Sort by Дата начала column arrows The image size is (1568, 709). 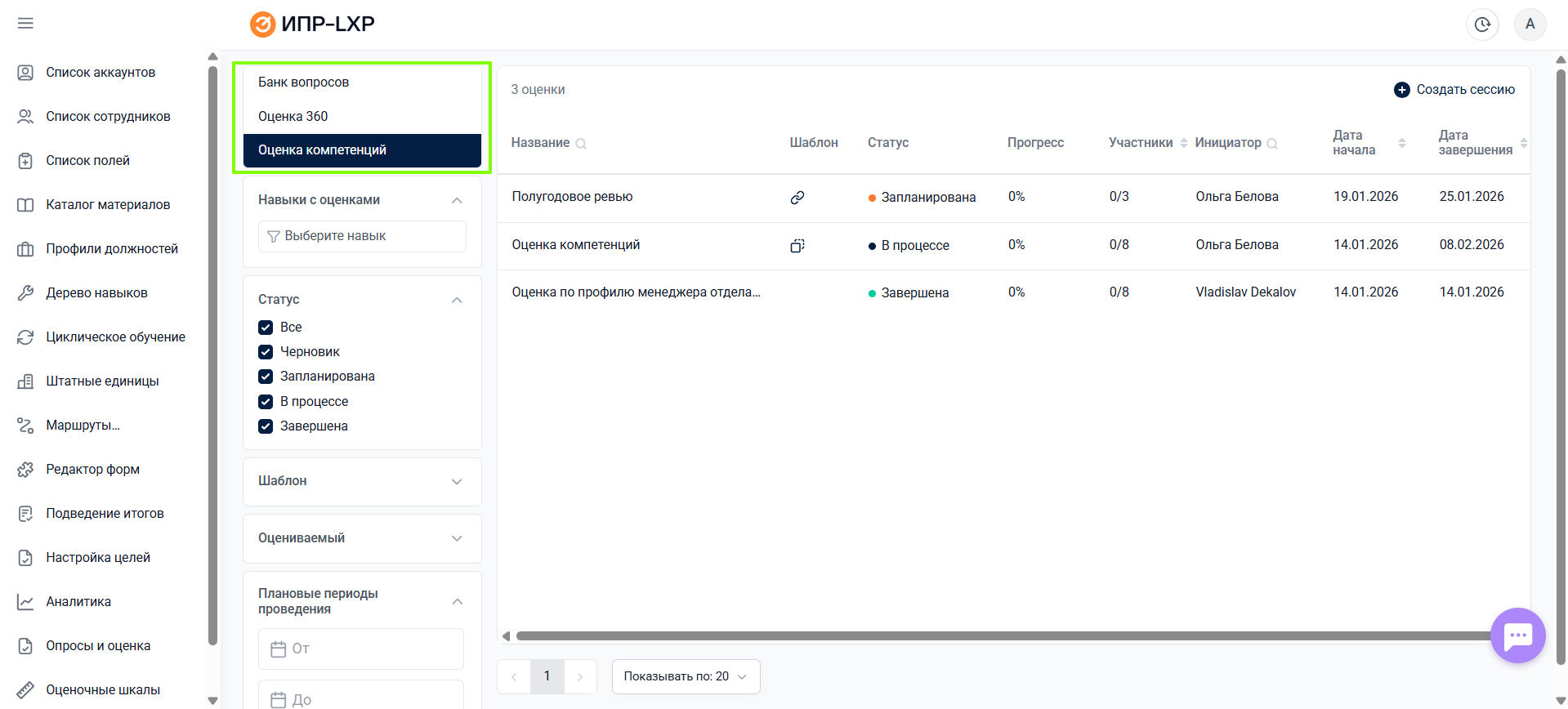1402,143
